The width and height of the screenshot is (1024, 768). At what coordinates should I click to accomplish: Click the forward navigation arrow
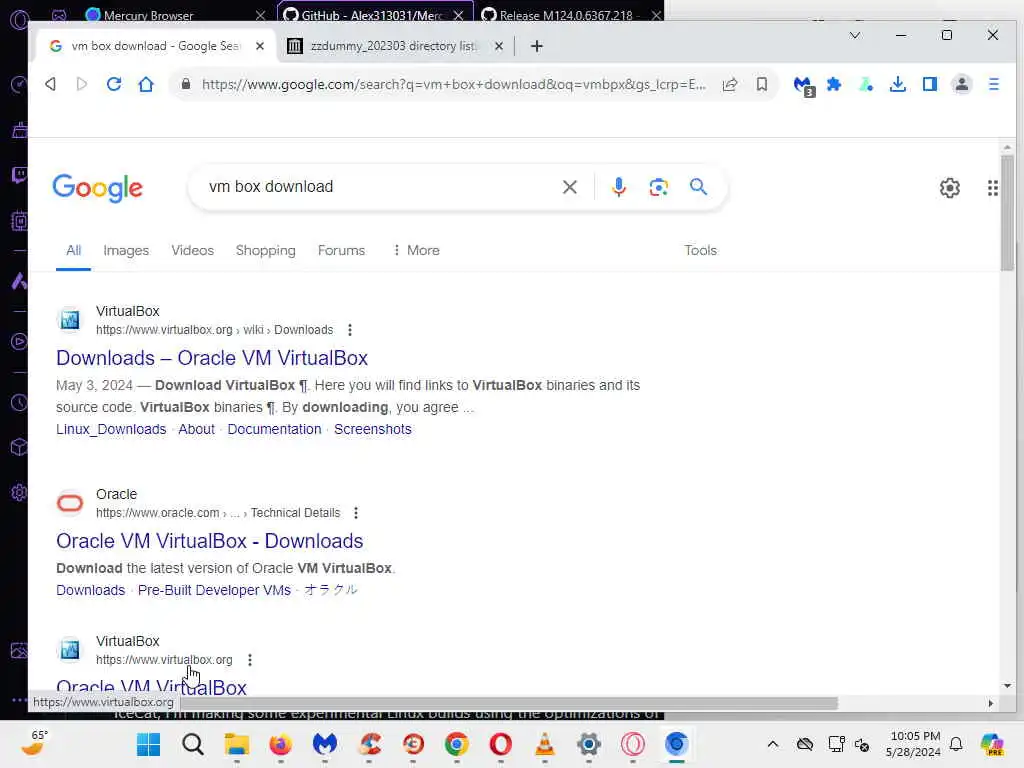coord(82,84)
